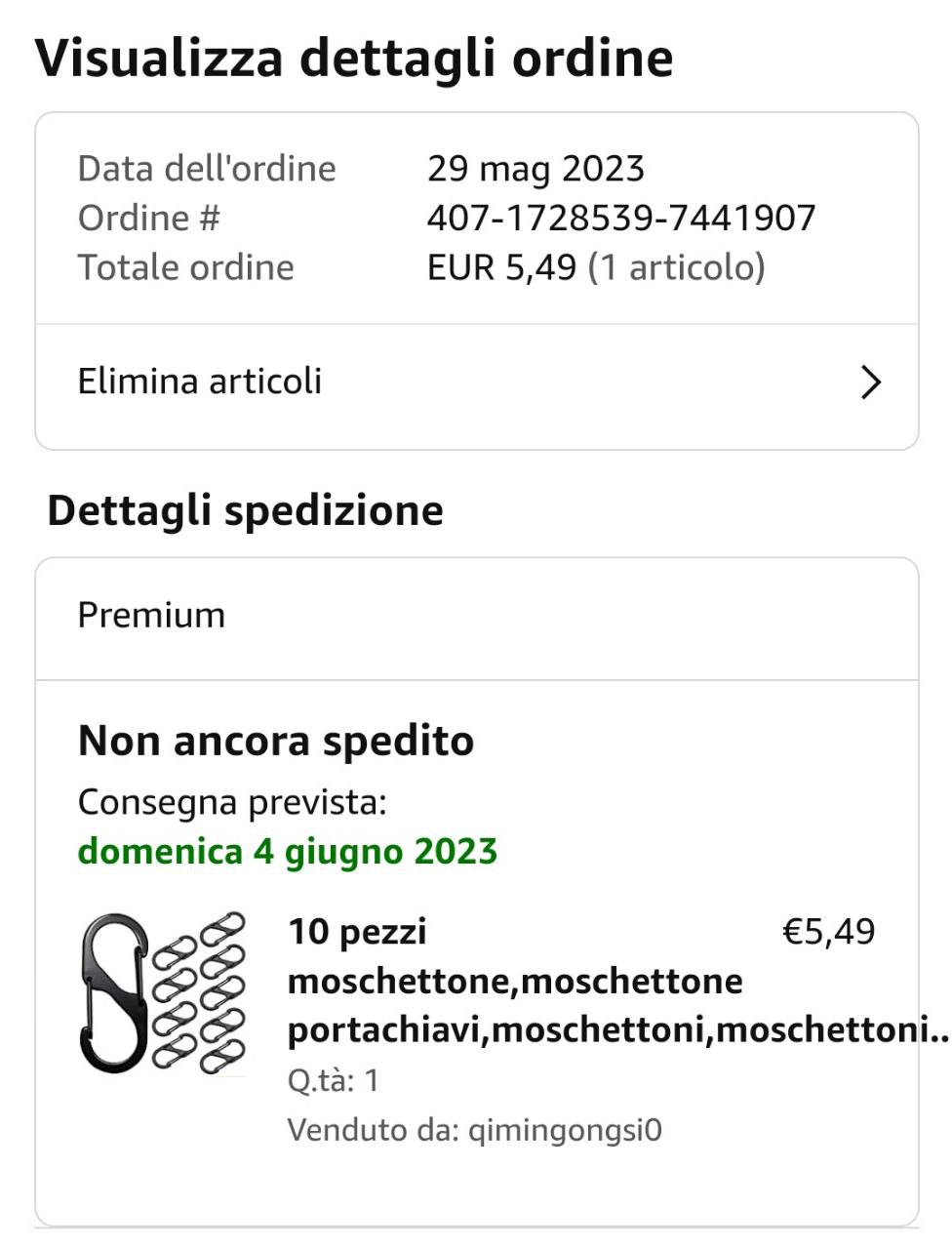Open the carabiner product thumbnail image
The width and height of the screenshot is (952, 1249).
coord(163,993)
